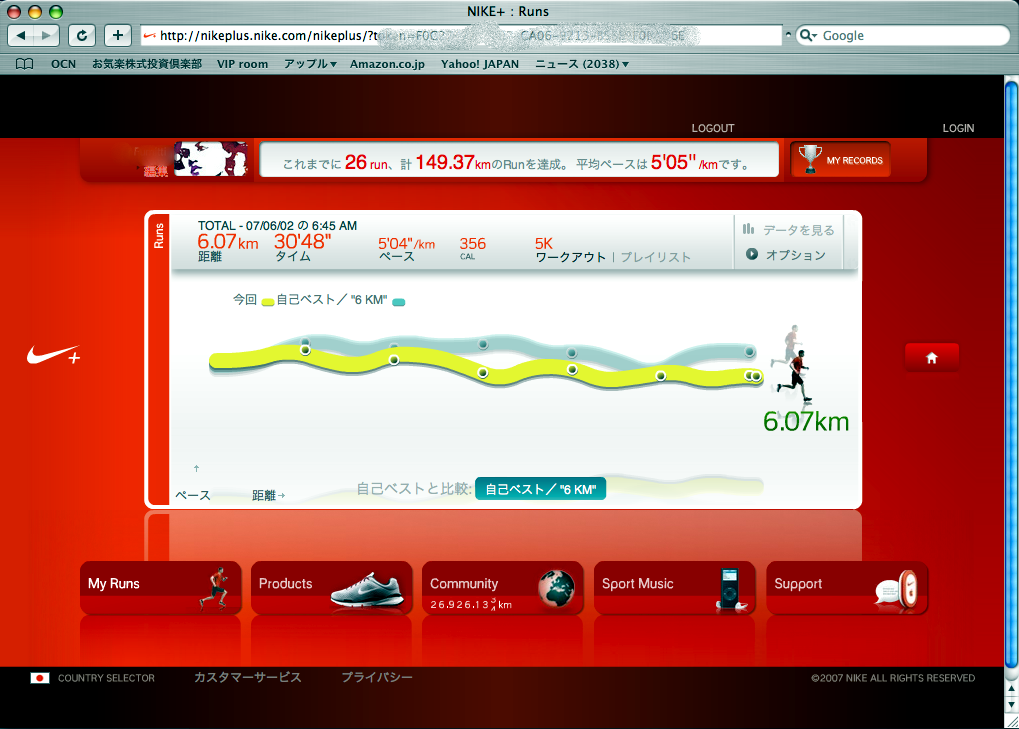Open the Products section
Screen dimensions: 1019x729
331,587
